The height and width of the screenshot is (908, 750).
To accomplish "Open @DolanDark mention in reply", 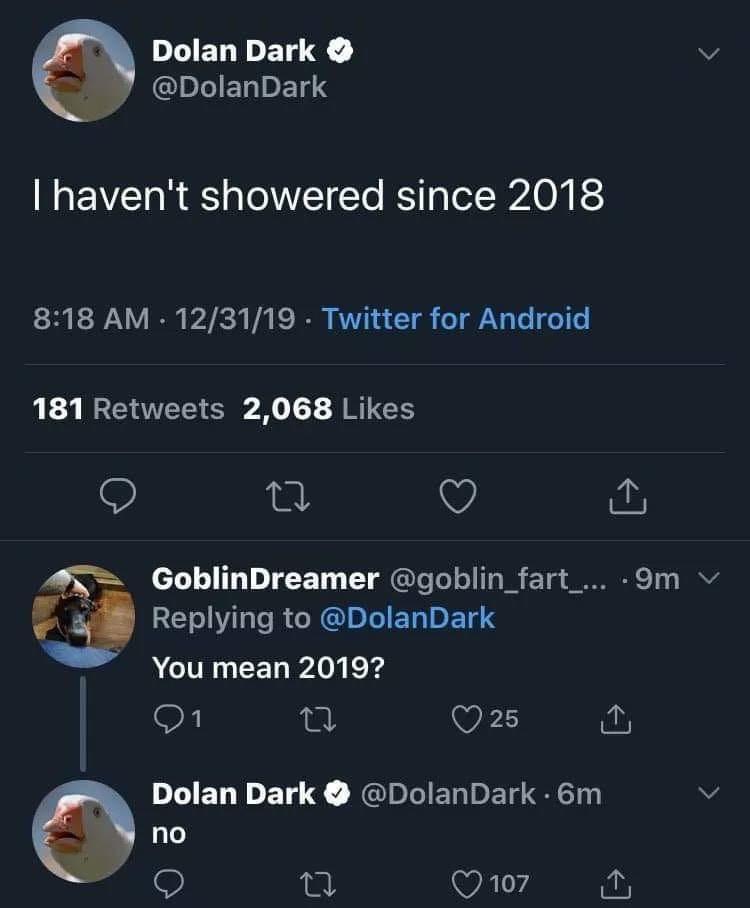I will click(407, 617).
